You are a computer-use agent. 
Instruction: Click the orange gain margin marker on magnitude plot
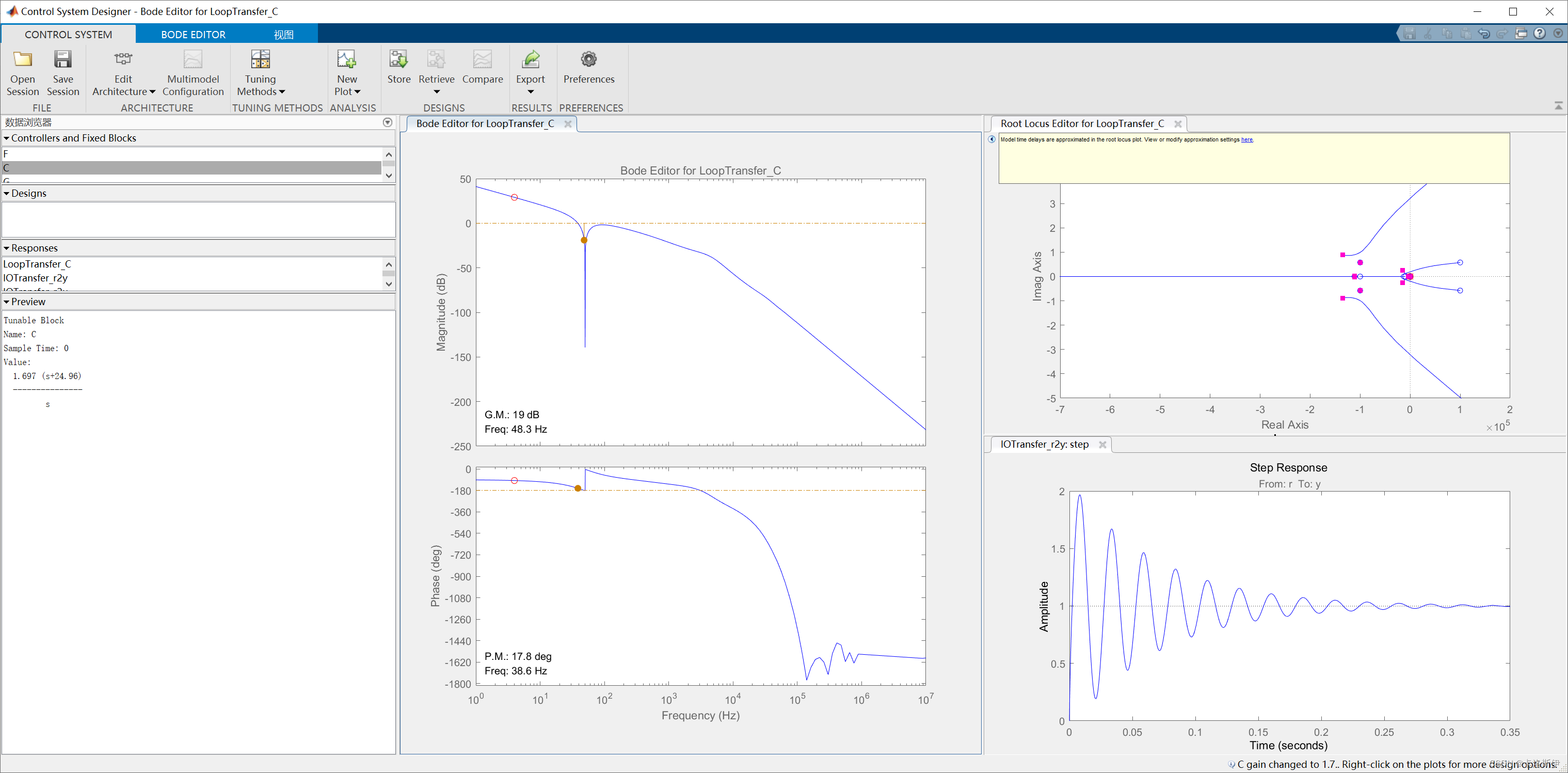click(584, 240)
